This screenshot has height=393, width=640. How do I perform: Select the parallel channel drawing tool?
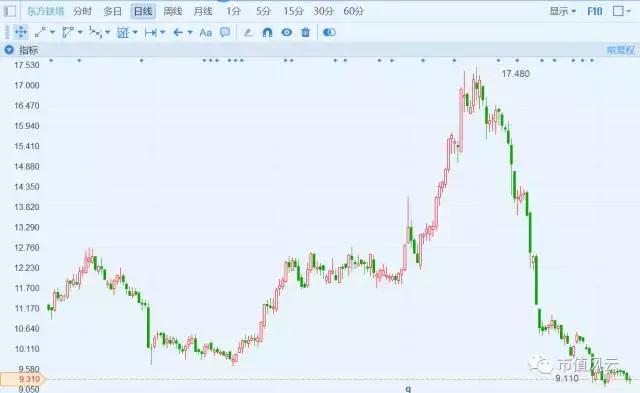click(68, 32)
